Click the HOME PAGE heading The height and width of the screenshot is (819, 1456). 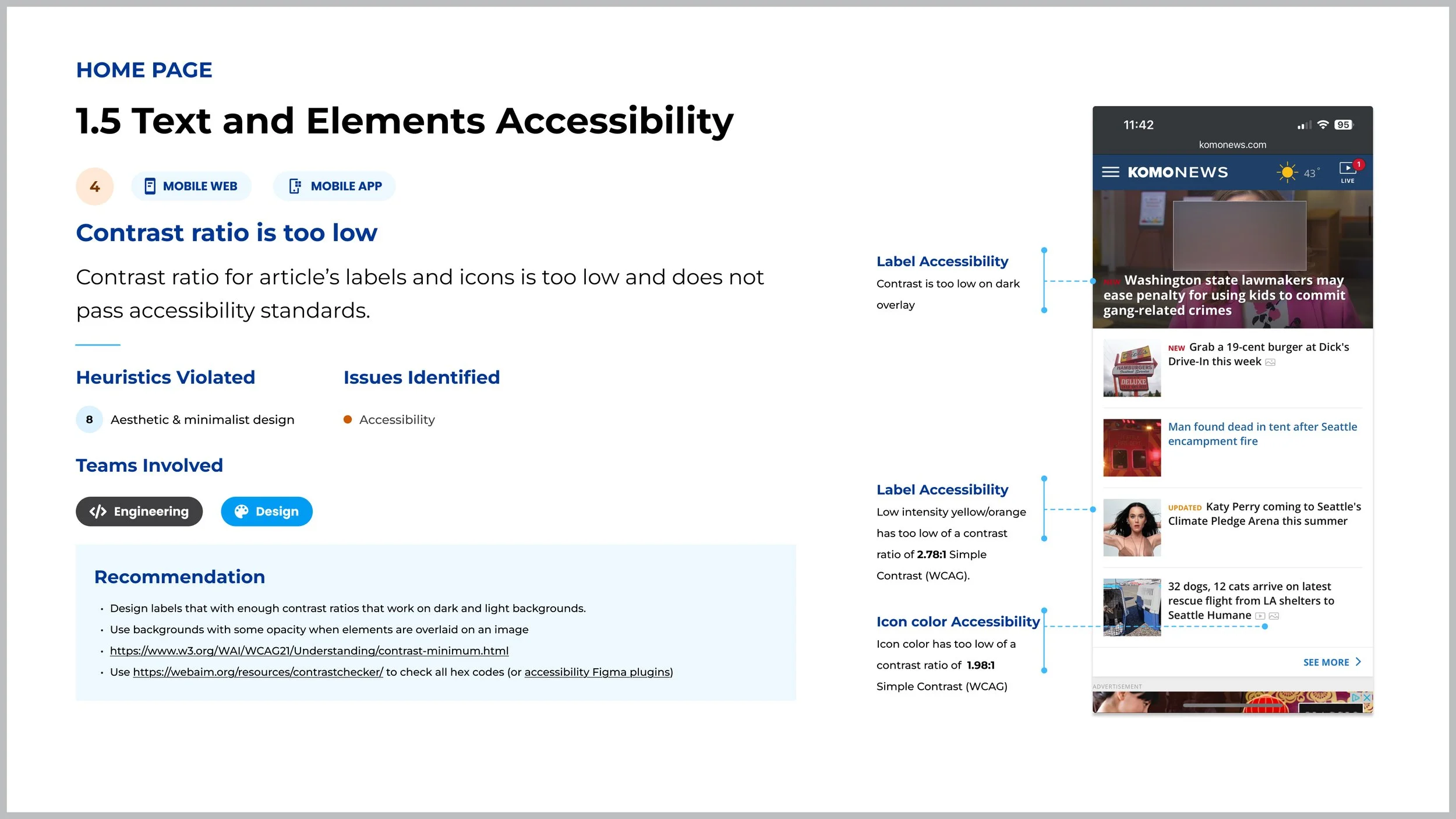pyautogui.click(x=144, y=70)
